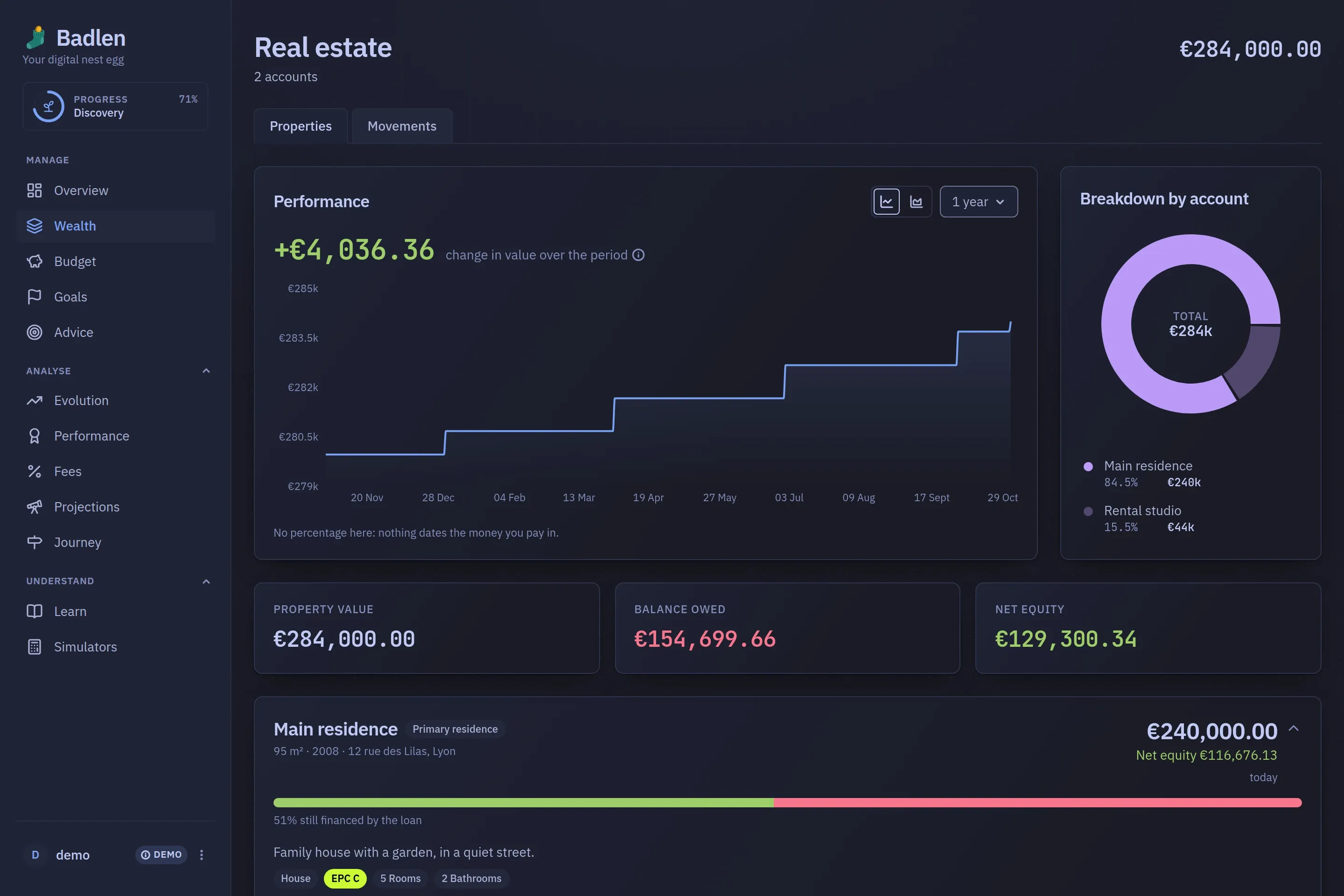Click the Progress Discovery ring icon

click(49, 106)
